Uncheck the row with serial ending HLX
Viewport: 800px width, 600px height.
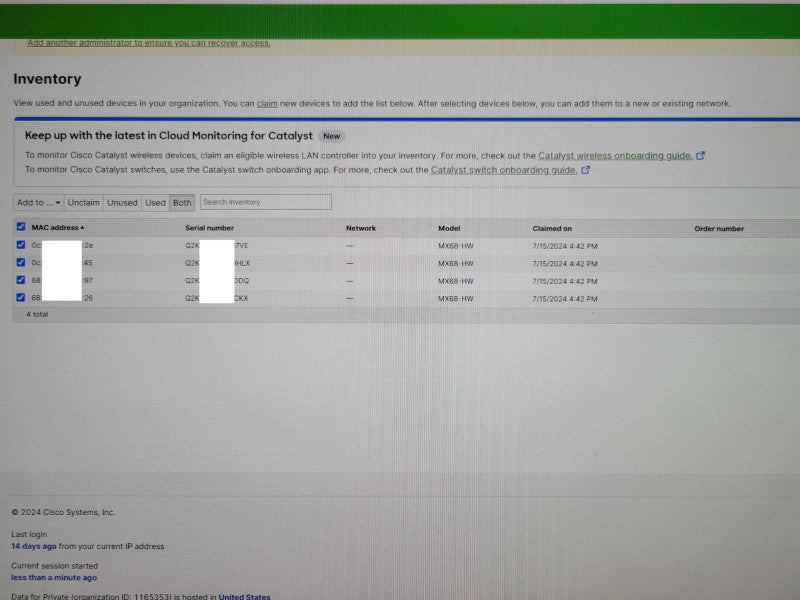coord(21,262)
